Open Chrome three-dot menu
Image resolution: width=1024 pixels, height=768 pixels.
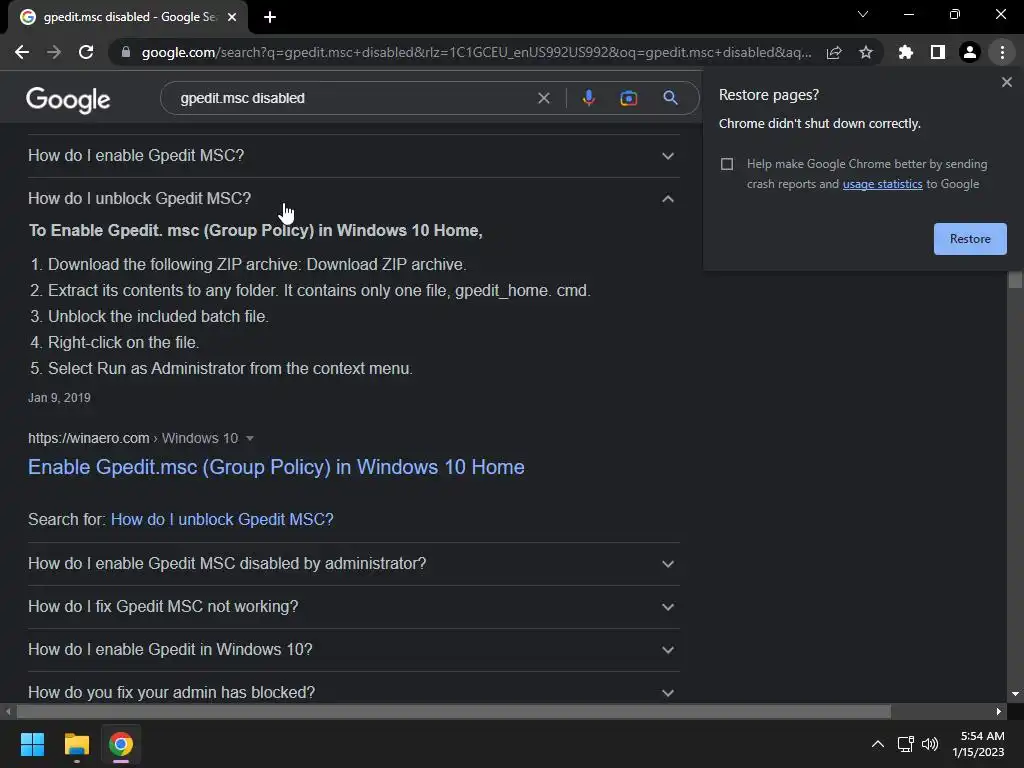(x=1002, y=52)
